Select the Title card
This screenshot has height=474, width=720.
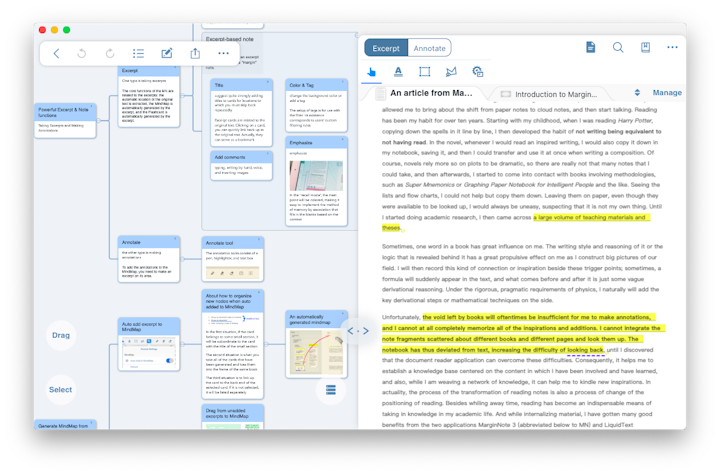click(x=242, y=113)
